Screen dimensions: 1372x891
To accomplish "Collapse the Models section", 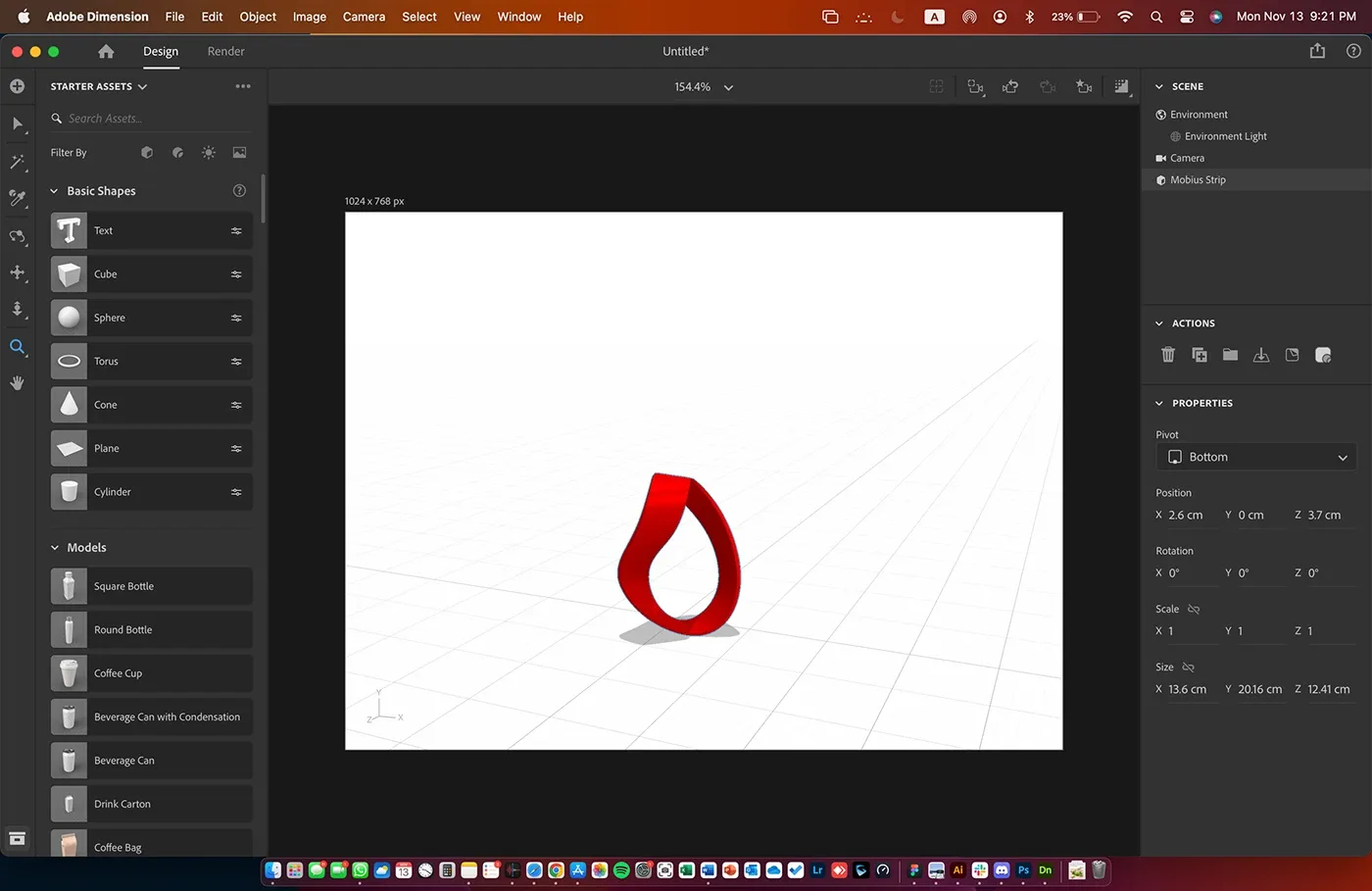I will pos(55,548).
